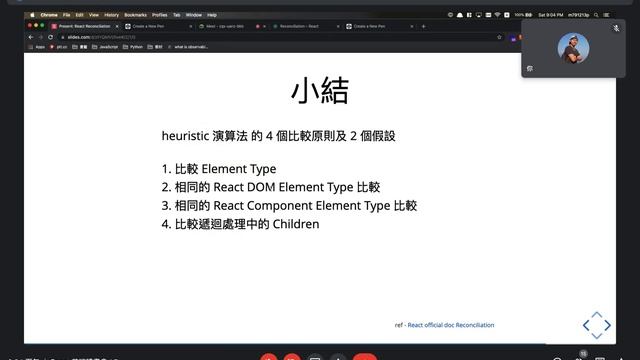This screenshot has height=360, width=640.
Task: Open the Python bookmarks folder
Action: click(133, 47)
